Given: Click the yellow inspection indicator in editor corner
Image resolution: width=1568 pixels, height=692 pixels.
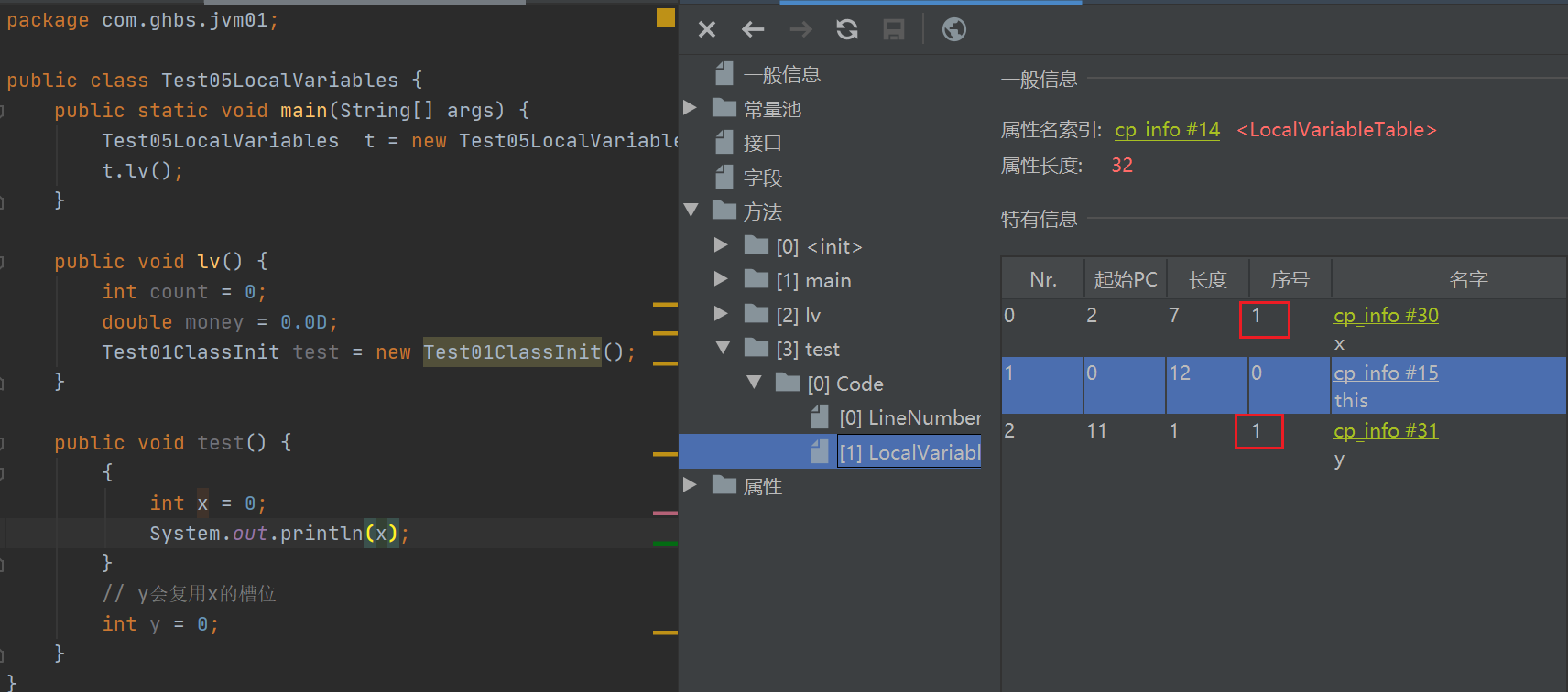Looking at the screenshot, I should (666, 16).
